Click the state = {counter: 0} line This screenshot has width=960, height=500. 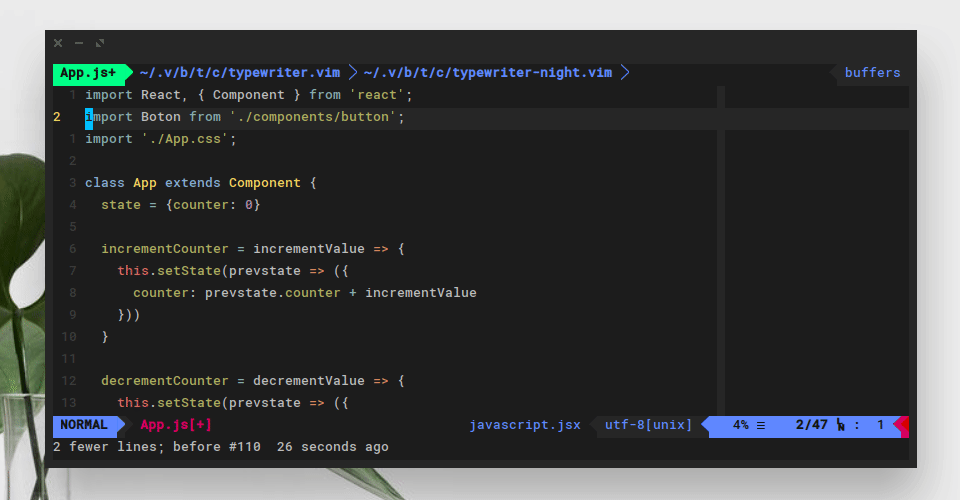[181, 205]
